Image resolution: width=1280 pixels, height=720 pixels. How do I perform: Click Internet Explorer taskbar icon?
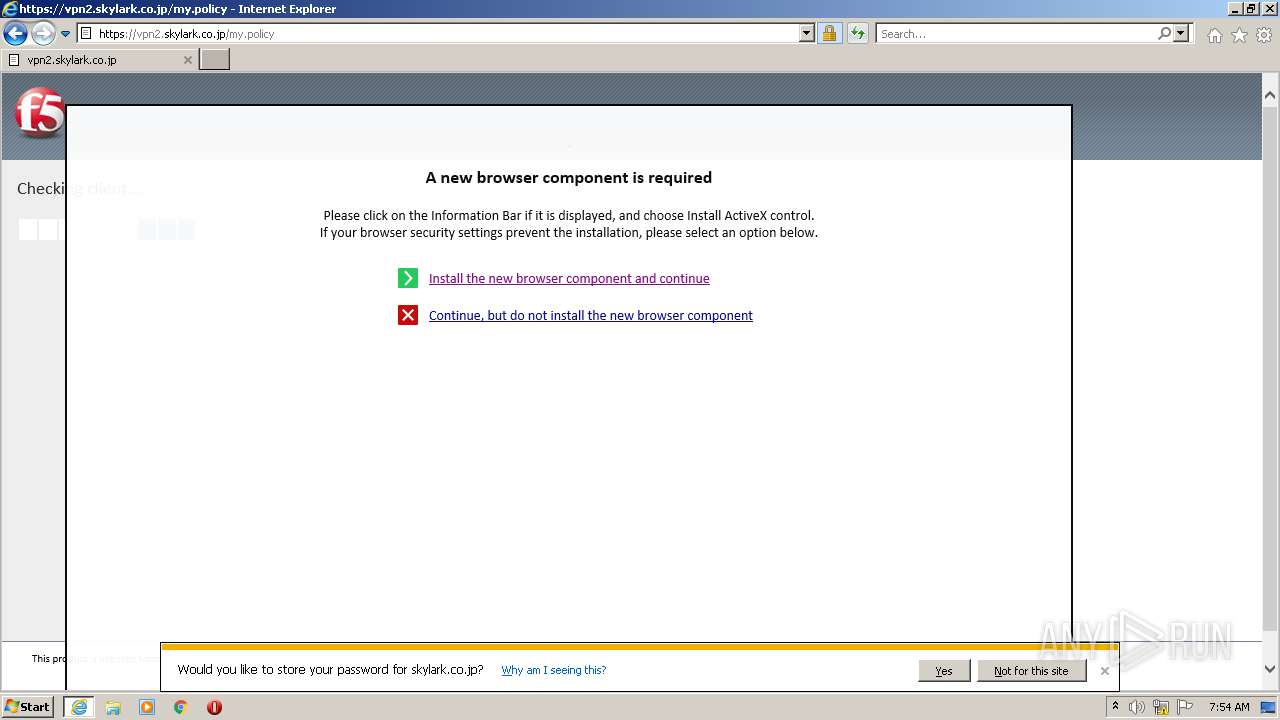[79, 707]
